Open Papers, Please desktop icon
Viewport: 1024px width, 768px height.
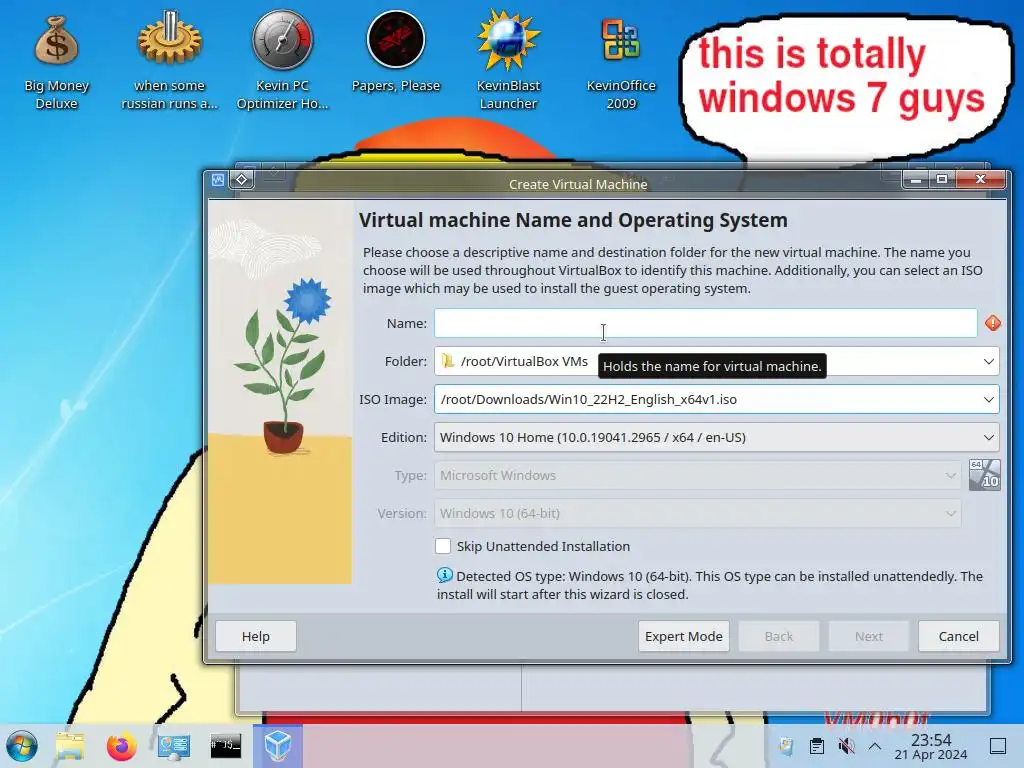[396, 54]
